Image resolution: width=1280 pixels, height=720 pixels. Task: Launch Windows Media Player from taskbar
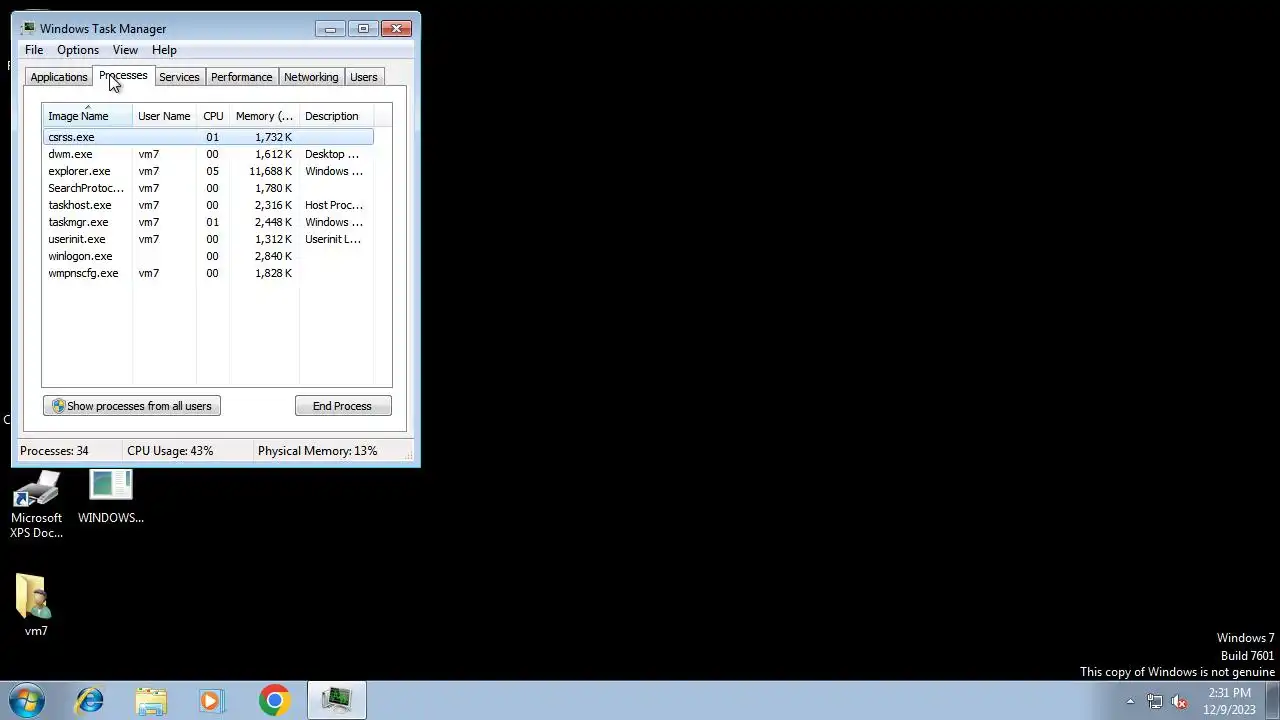pyautogui.click(x=212, y=700)
